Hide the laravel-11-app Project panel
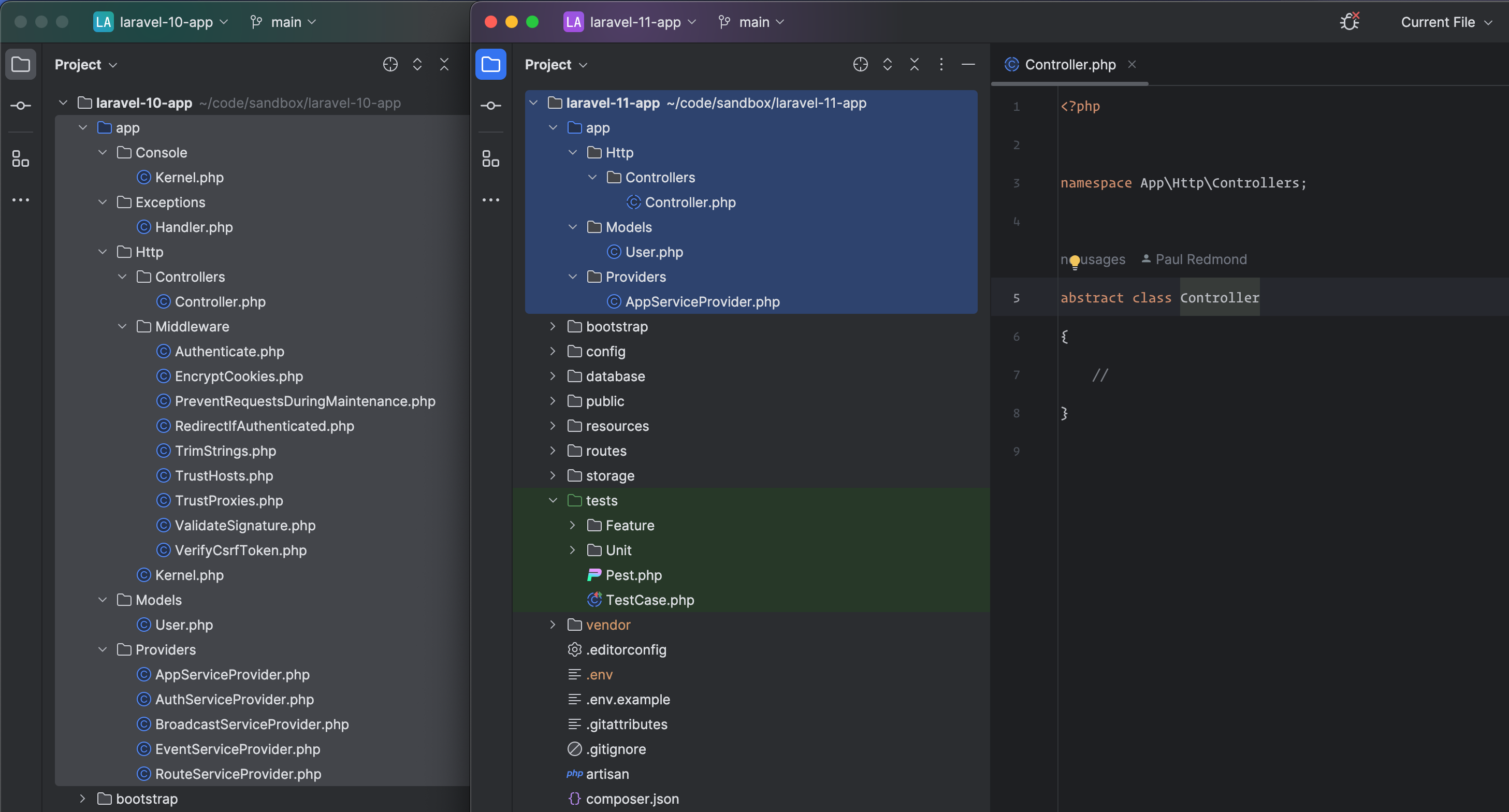Image resolution: width=1509 pixels, height=812 pixels. pyautogui.click(x=968, y=64)
